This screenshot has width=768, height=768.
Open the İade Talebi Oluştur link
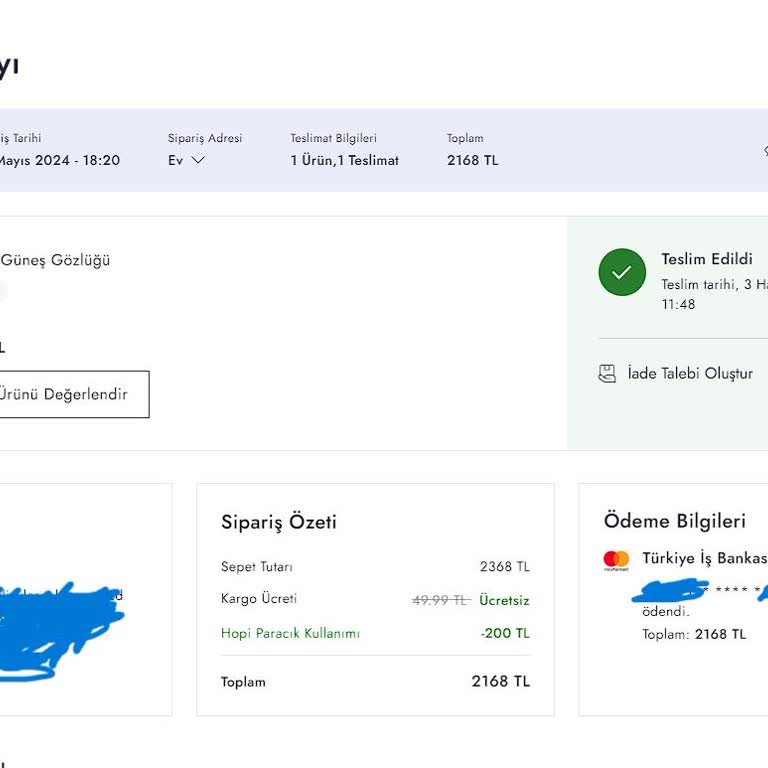(690, 374)
